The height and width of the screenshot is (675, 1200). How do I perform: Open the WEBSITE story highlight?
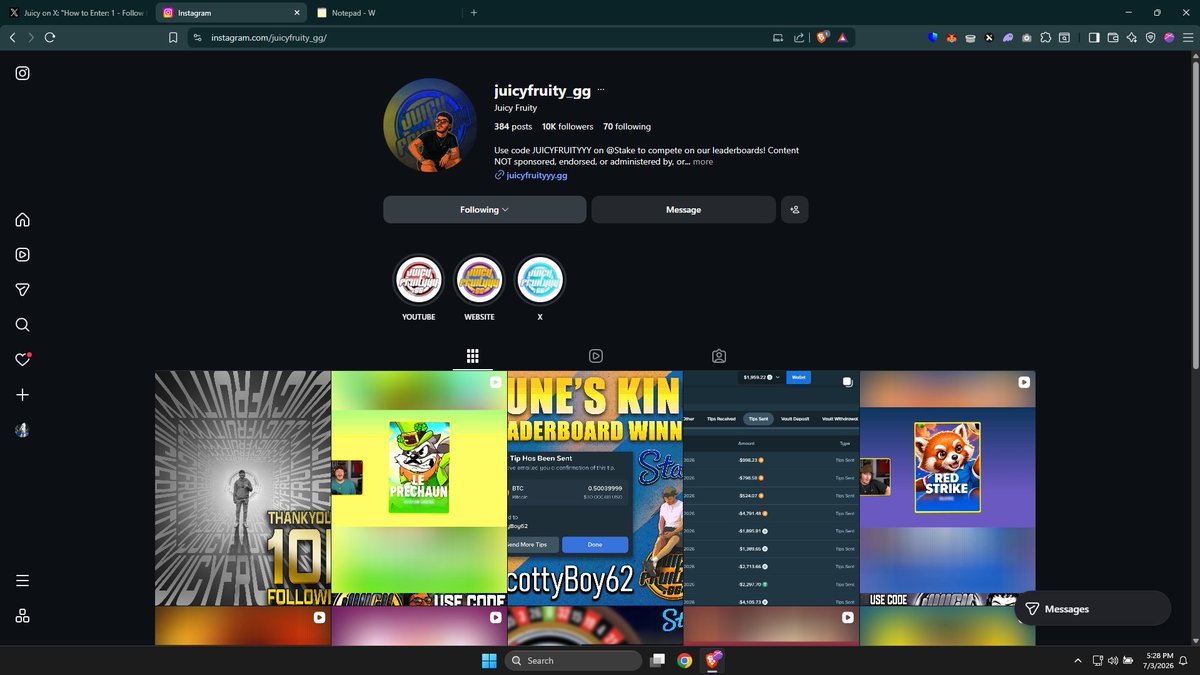pyautogui.click(x=479, y=281)
